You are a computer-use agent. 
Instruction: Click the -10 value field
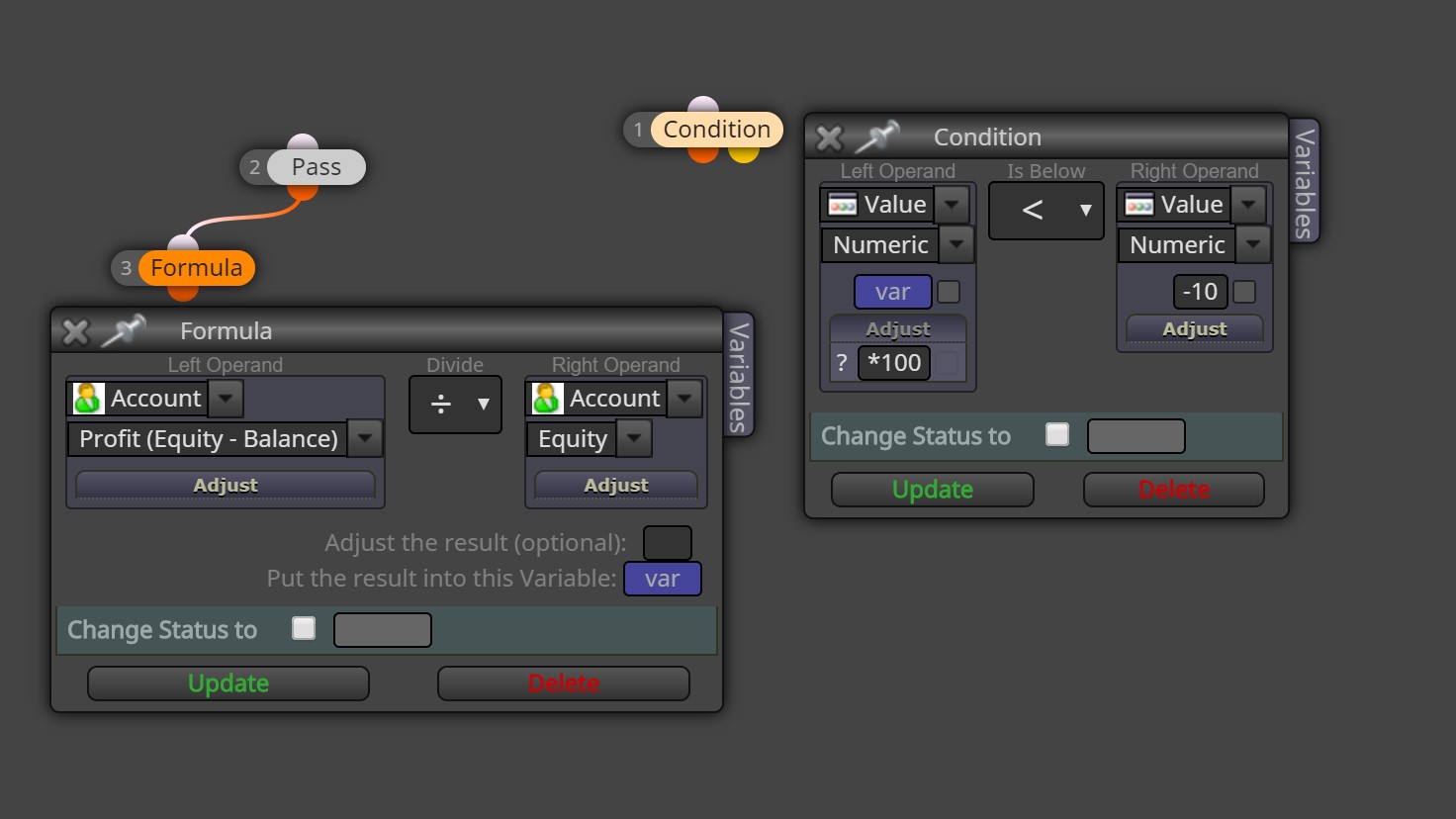pyautogui.click(x=1201, y=292)
